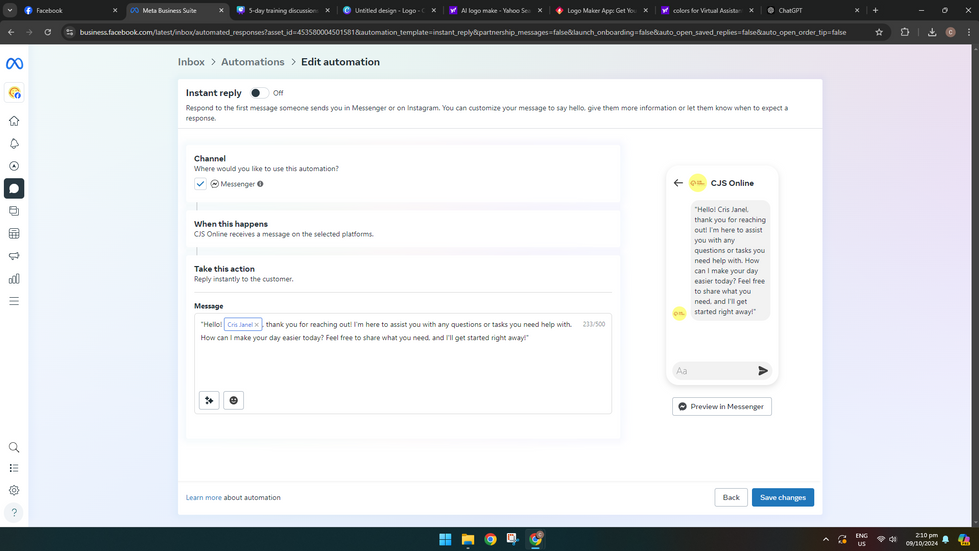The height and width of the screenshot is (551, 979).
Task: Click the browser back arrow
Action: (11, 32)
